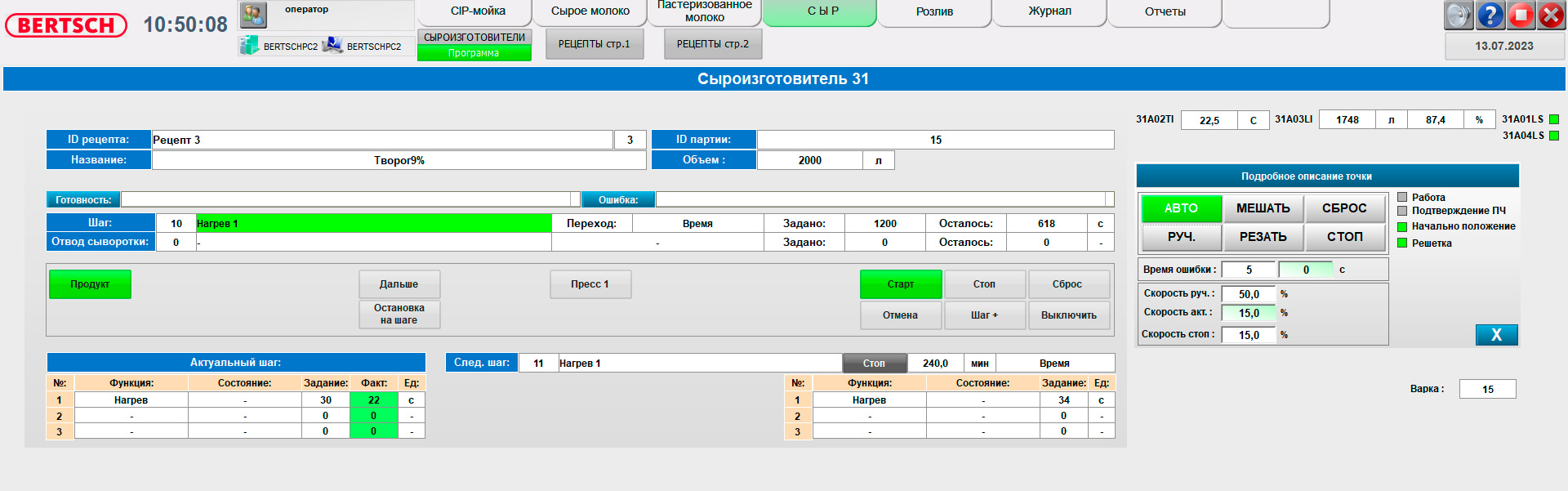Click the Решетка status indicator
1568x491 pixels.
[x=1402, y=243]
